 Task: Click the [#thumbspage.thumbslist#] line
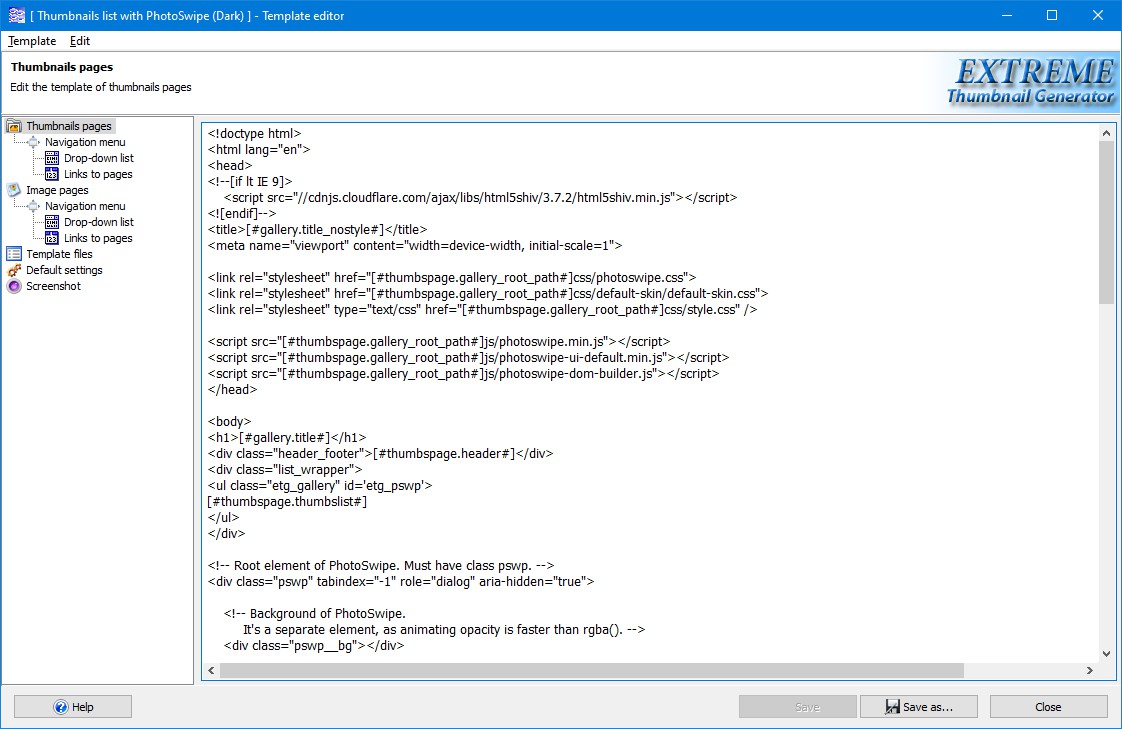click(287, 502)
